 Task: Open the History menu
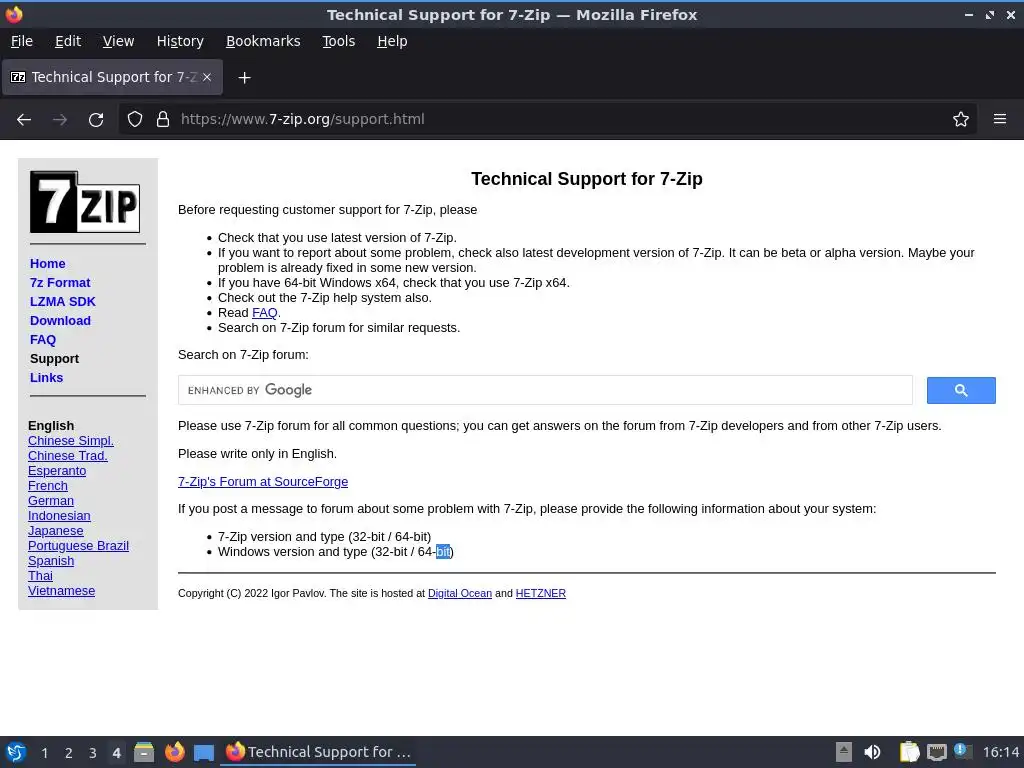click(x=180, y=41)
